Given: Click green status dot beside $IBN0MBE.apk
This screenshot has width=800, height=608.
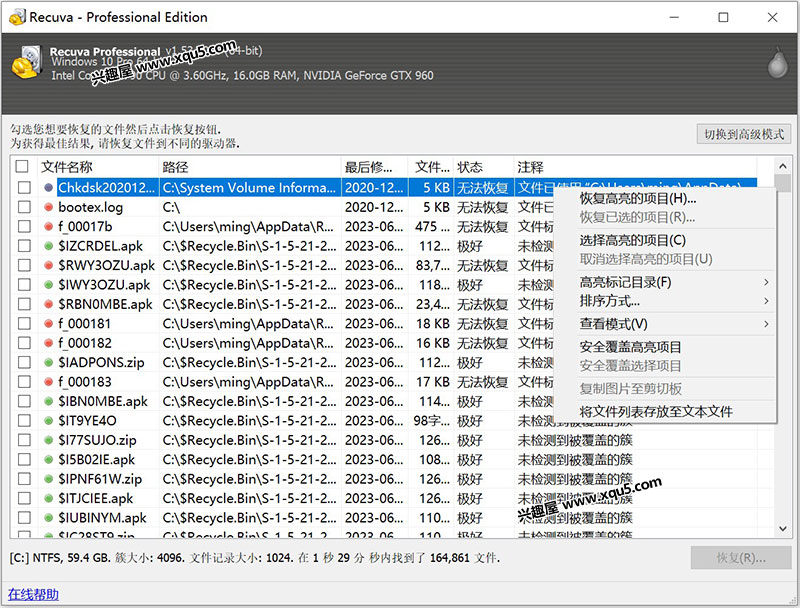Looking at the screenshot, I should (48, 401).
